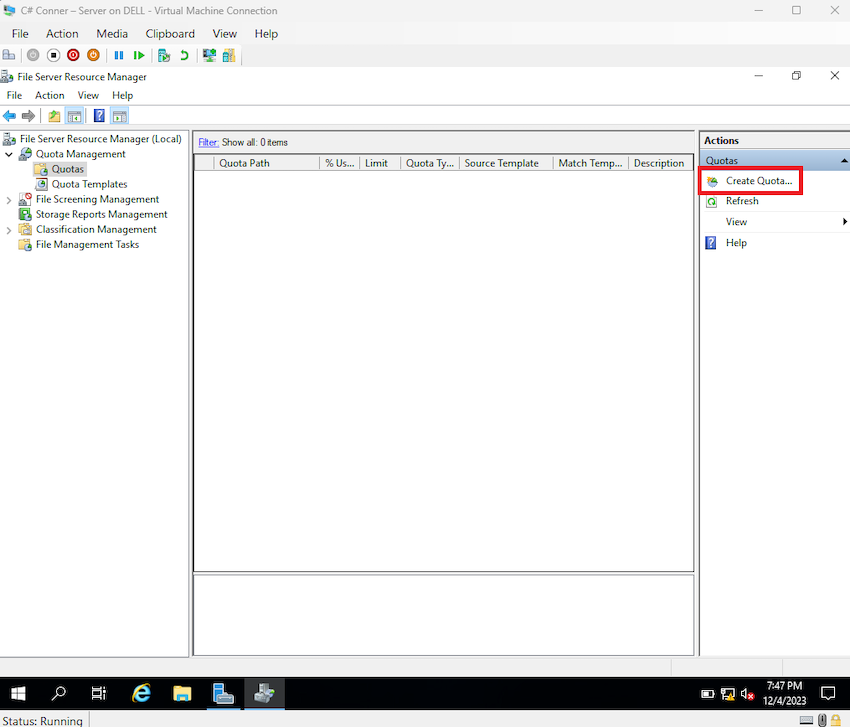Image resolution: width=850 pixels, height=727 pixels.
Task: Toggle the Actions pane visibility icon
Action: pos(119,115)
